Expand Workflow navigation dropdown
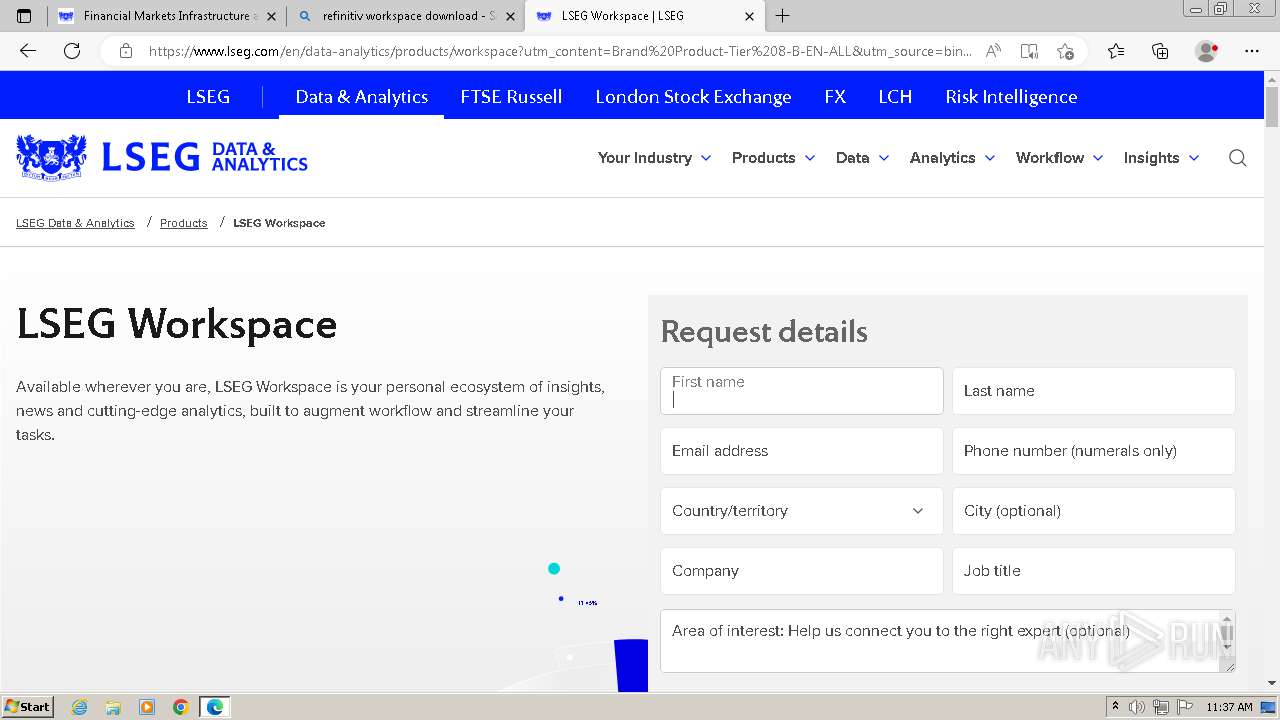The width and height of the screenshot is (1280, 720). click(x=1059, y=158)
